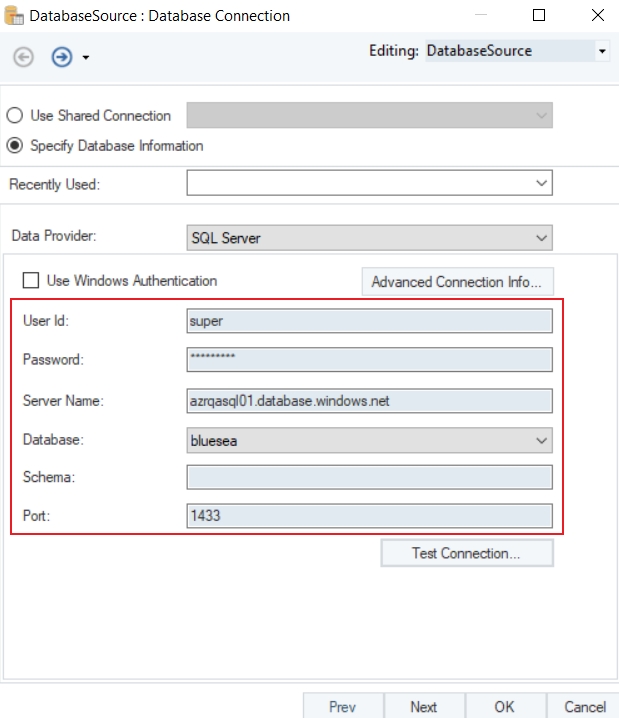Viewport: 619px width, 718px height.
Task: Confirm with the OK button
Action: tap(504, 706)
